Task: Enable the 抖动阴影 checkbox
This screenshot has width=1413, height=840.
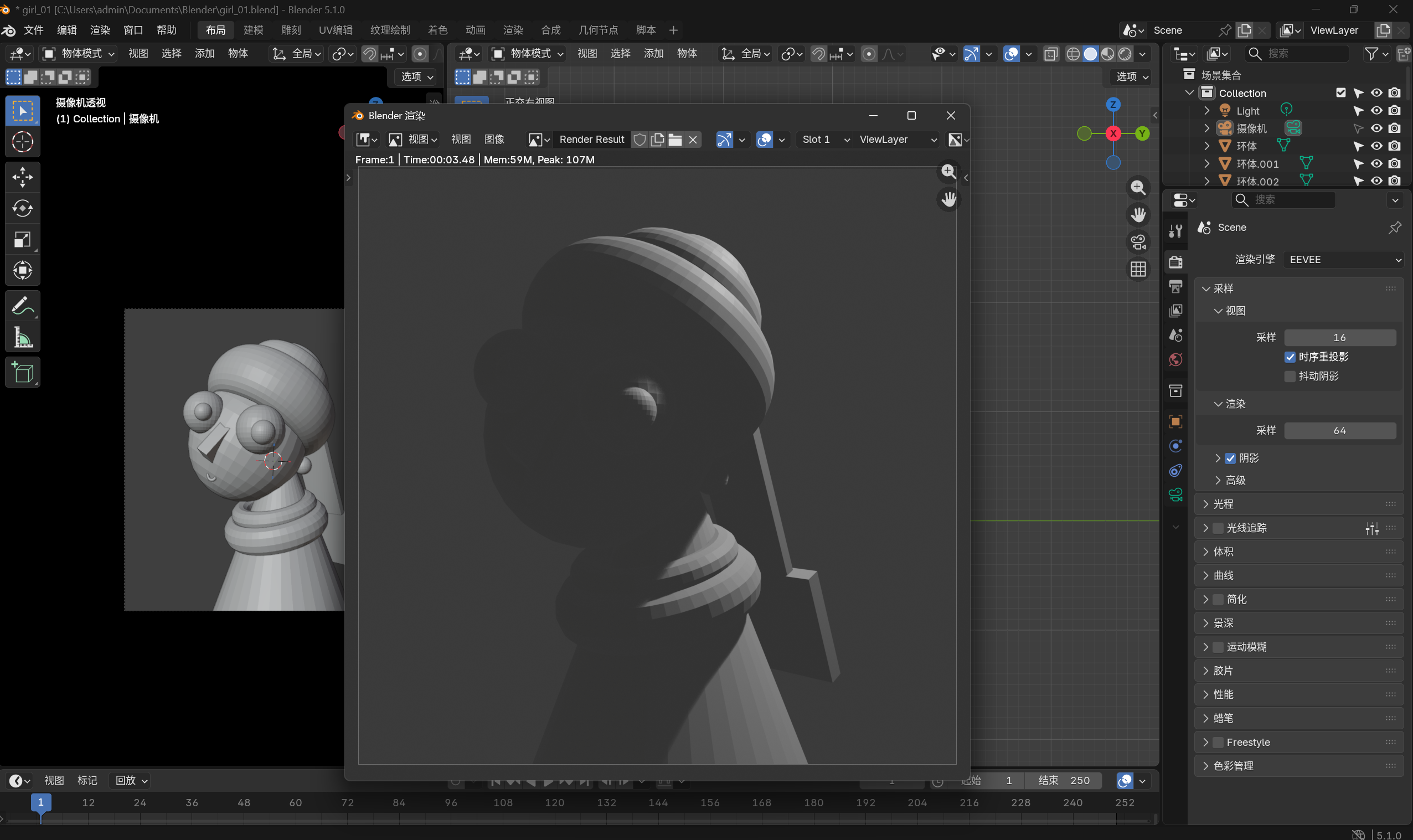Action: click(x=1290, y=377)
